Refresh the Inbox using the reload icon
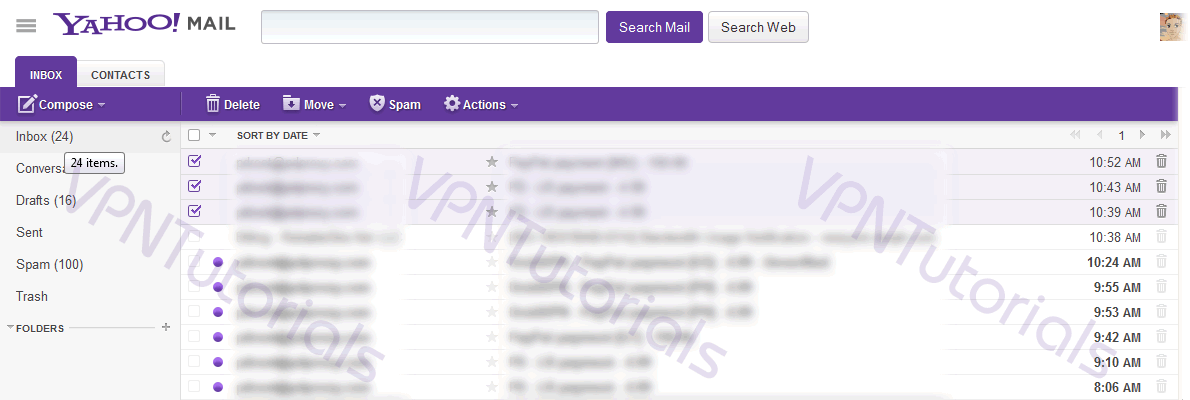The height and width of the screenshot is (400, 1190). [x=166, y=136]
